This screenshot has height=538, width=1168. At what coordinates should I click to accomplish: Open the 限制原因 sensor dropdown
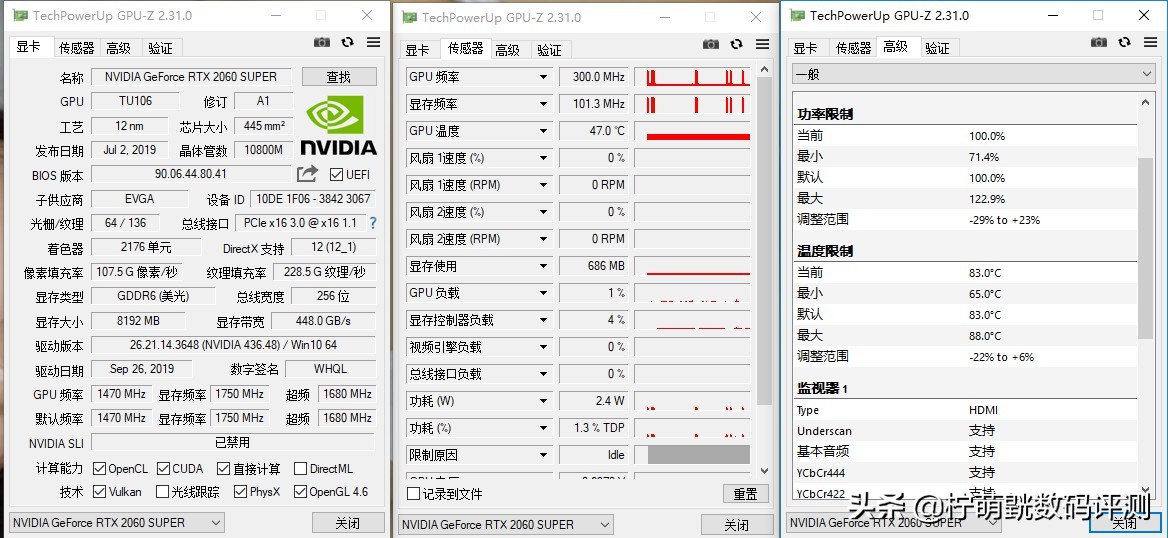(x=544, y=455)
